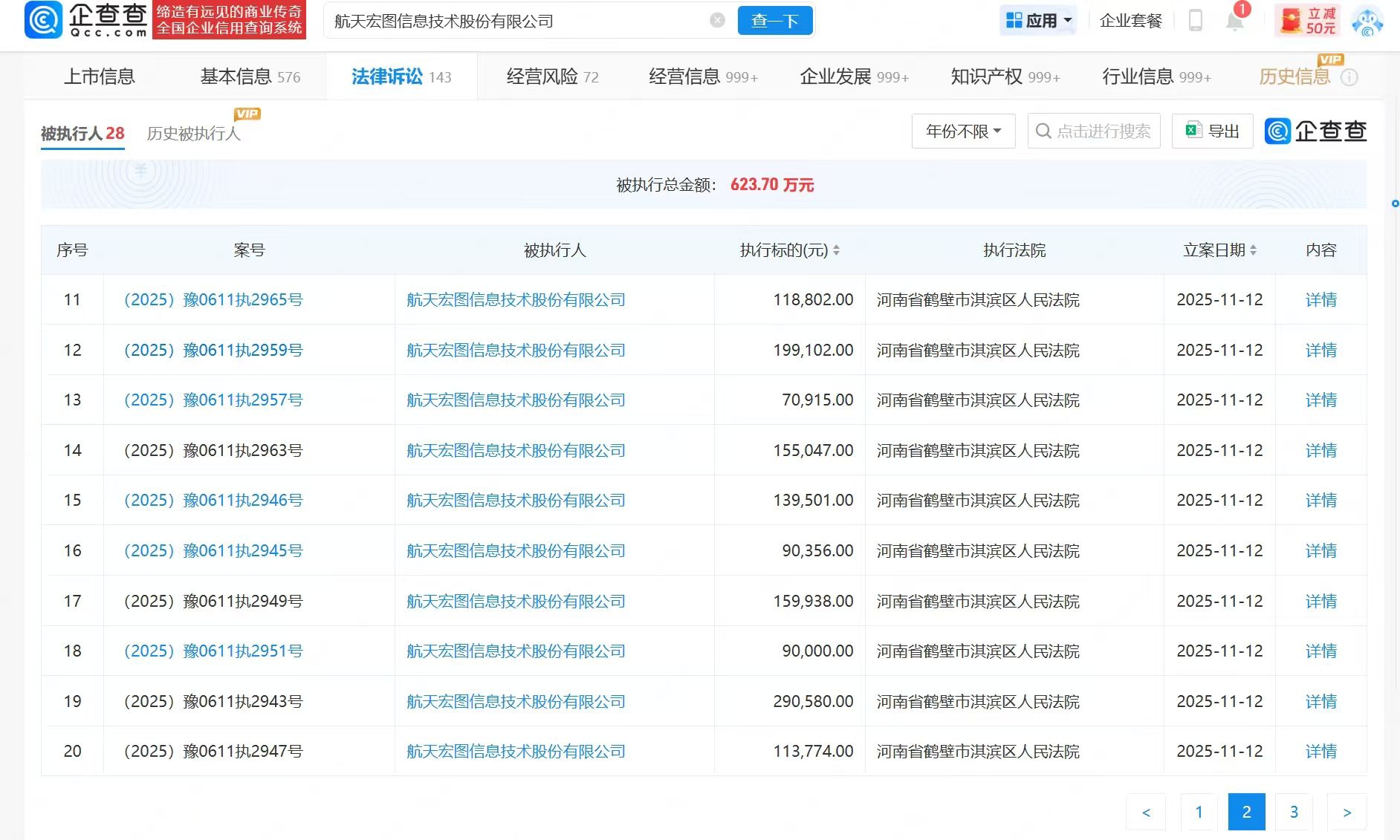Go to next page with > arrow
The height and width of the screenshot is (840, 1400).
1346,812
